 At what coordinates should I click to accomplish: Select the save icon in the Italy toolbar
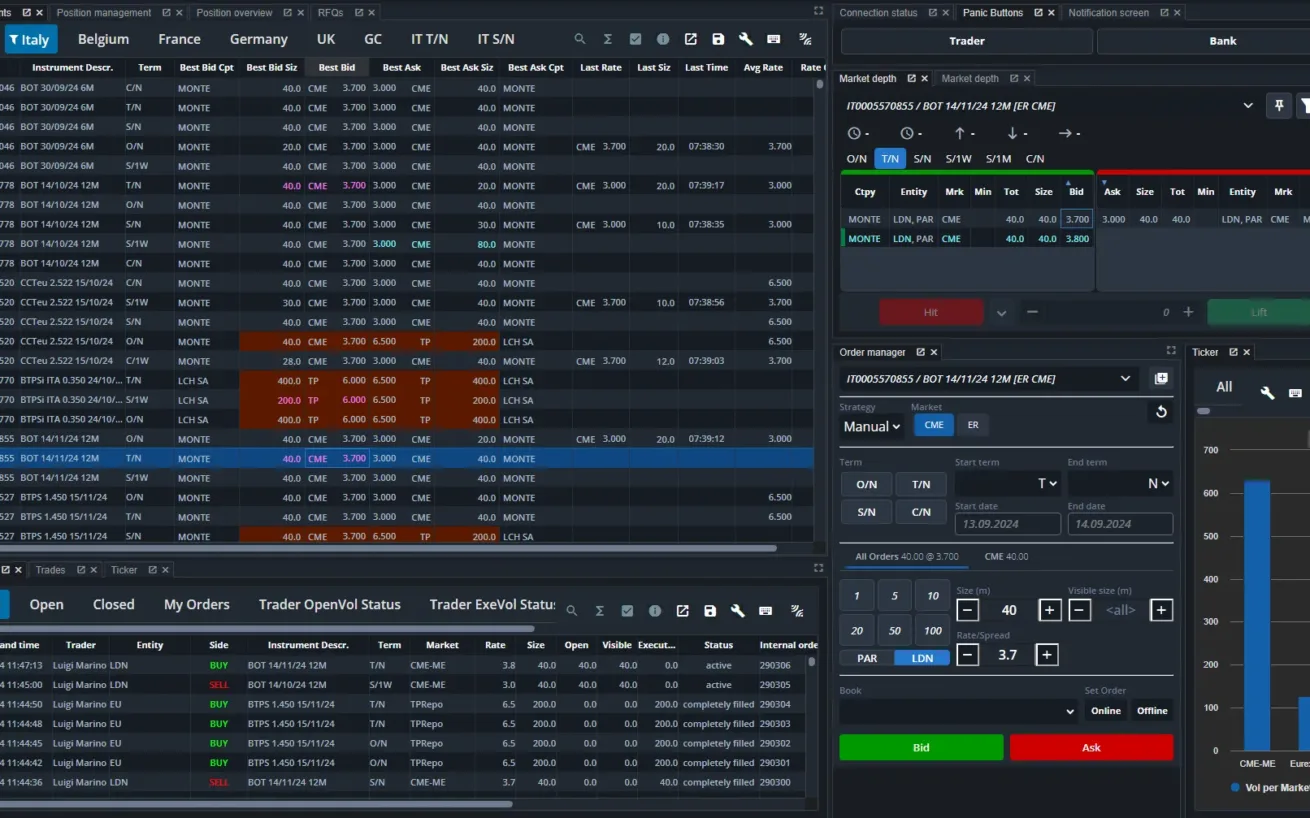[x=718, y=38]
